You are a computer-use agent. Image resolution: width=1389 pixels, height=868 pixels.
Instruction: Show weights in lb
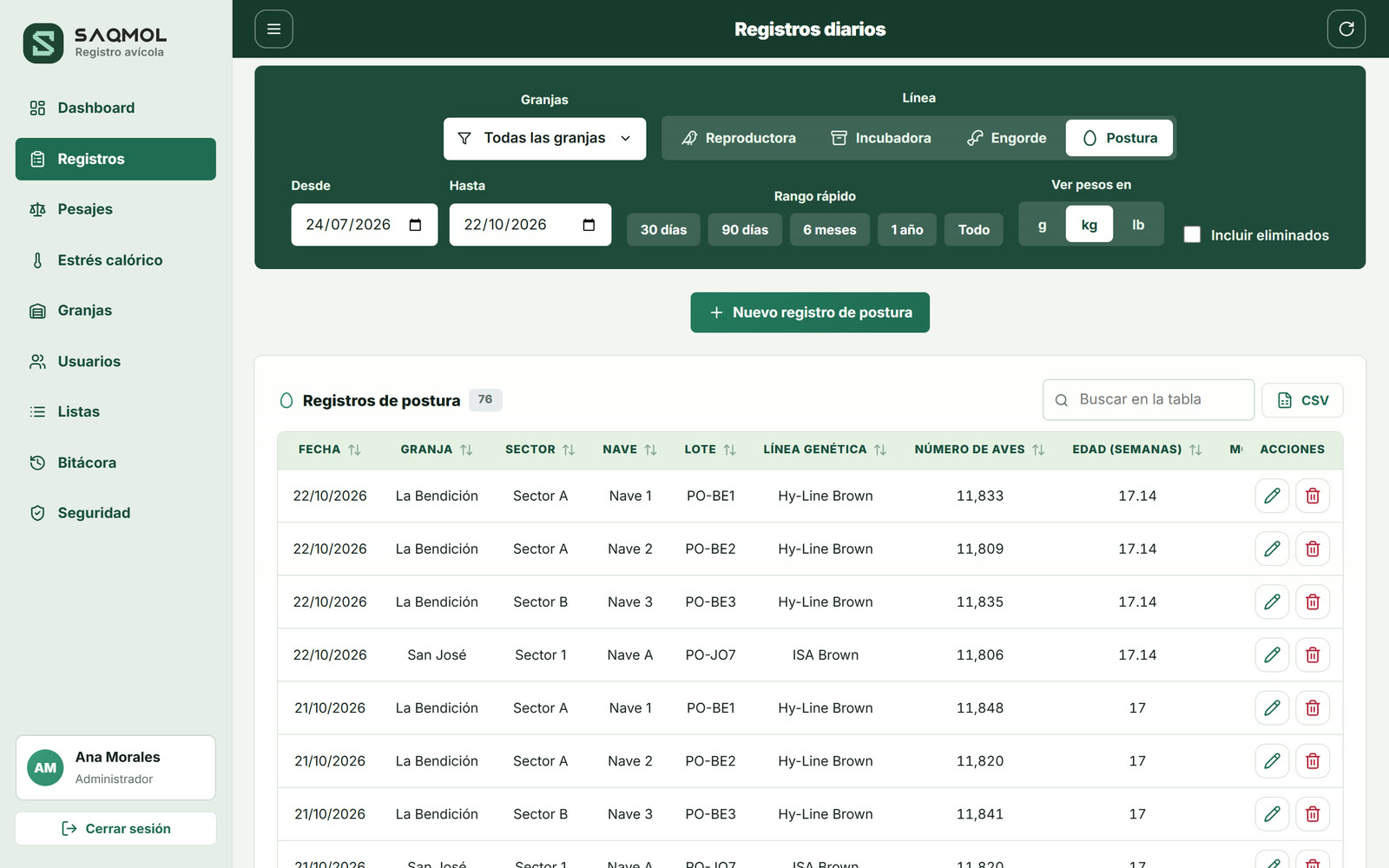click(x=1138, y=225)
